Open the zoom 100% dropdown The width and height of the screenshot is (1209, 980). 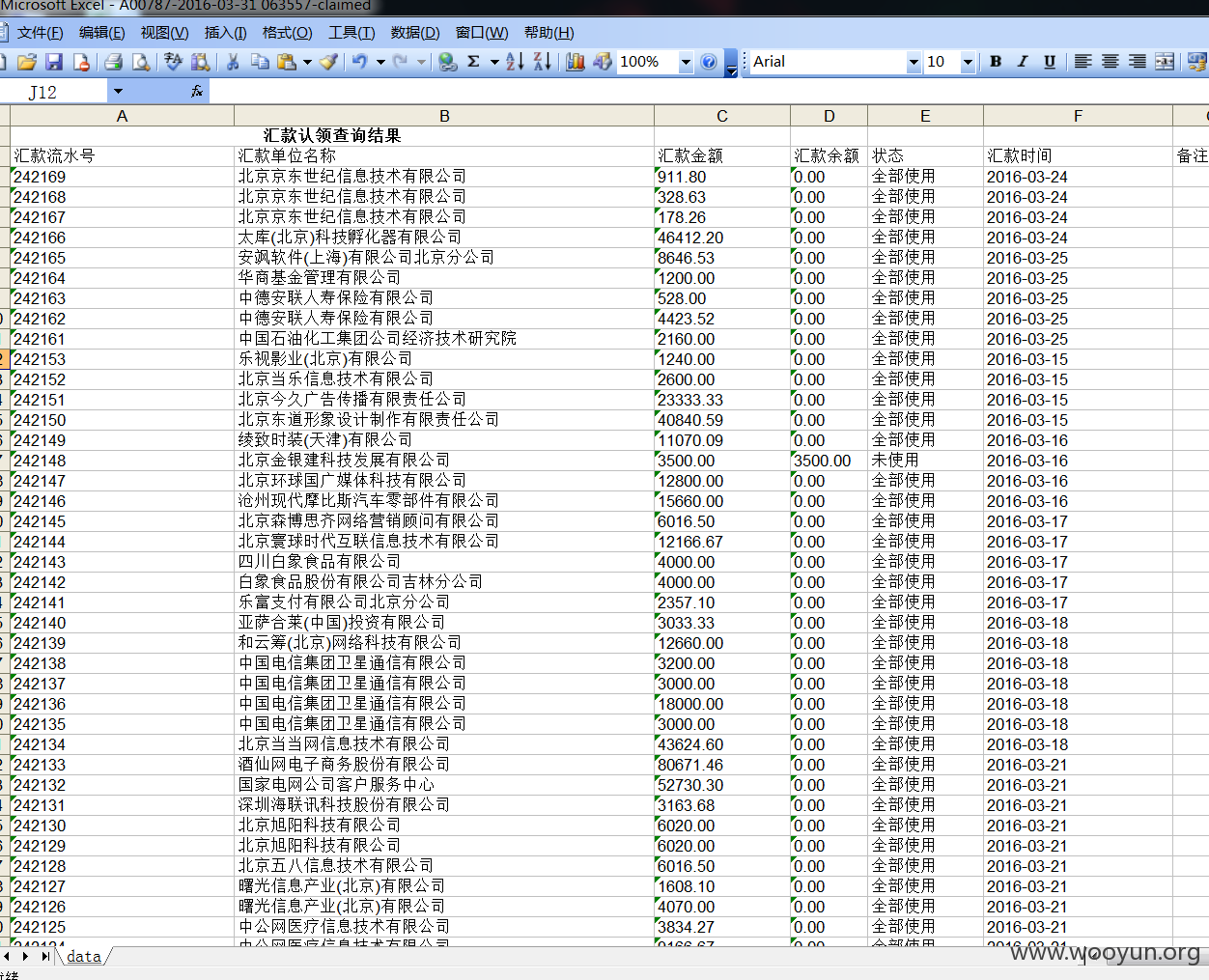686,63
